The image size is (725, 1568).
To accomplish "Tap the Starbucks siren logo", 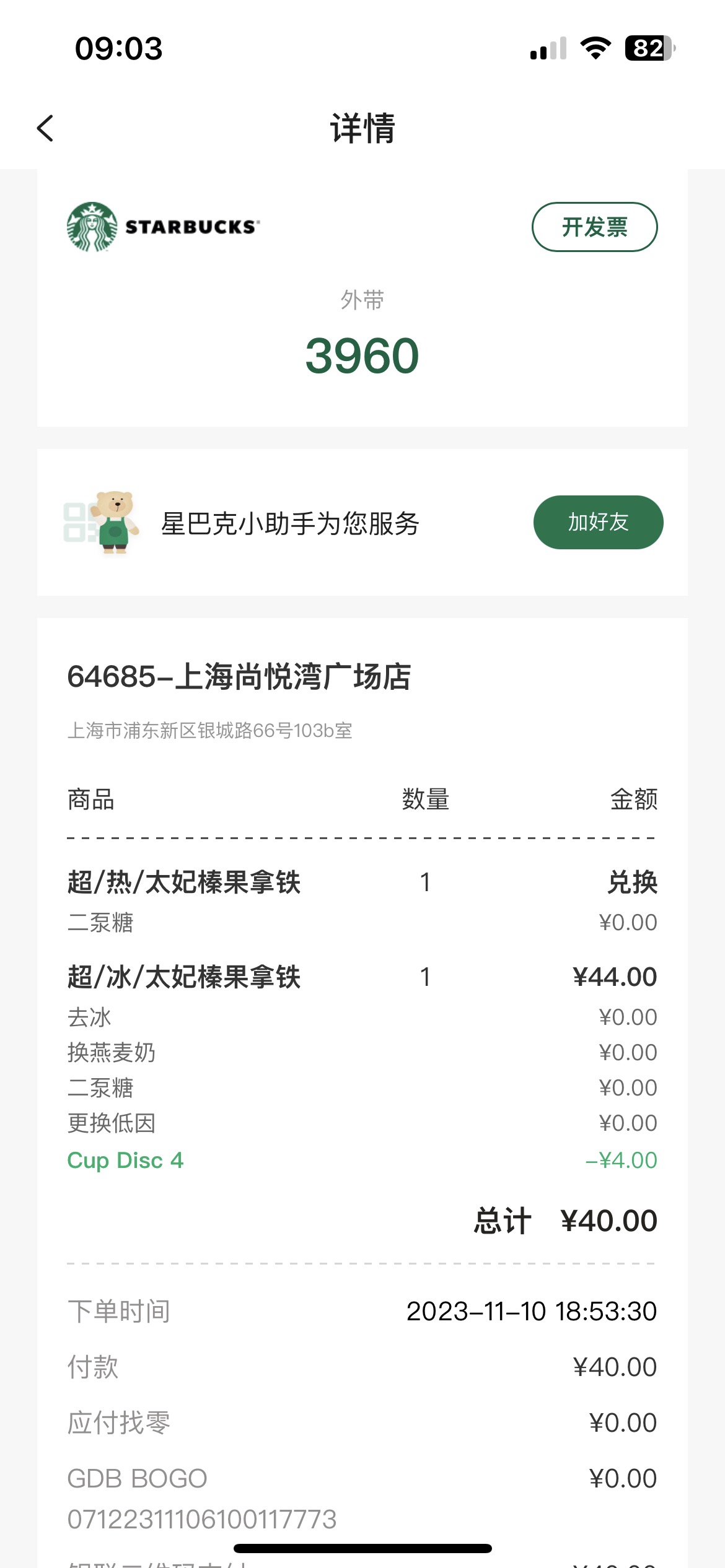I will pos(92,227).
